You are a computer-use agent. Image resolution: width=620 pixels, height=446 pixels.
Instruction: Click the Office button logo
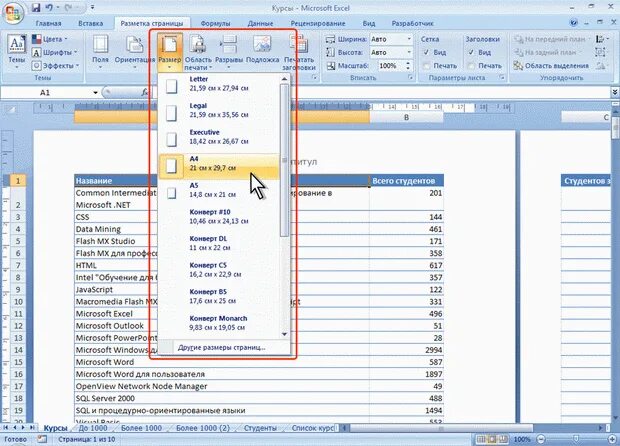[13, 12]
